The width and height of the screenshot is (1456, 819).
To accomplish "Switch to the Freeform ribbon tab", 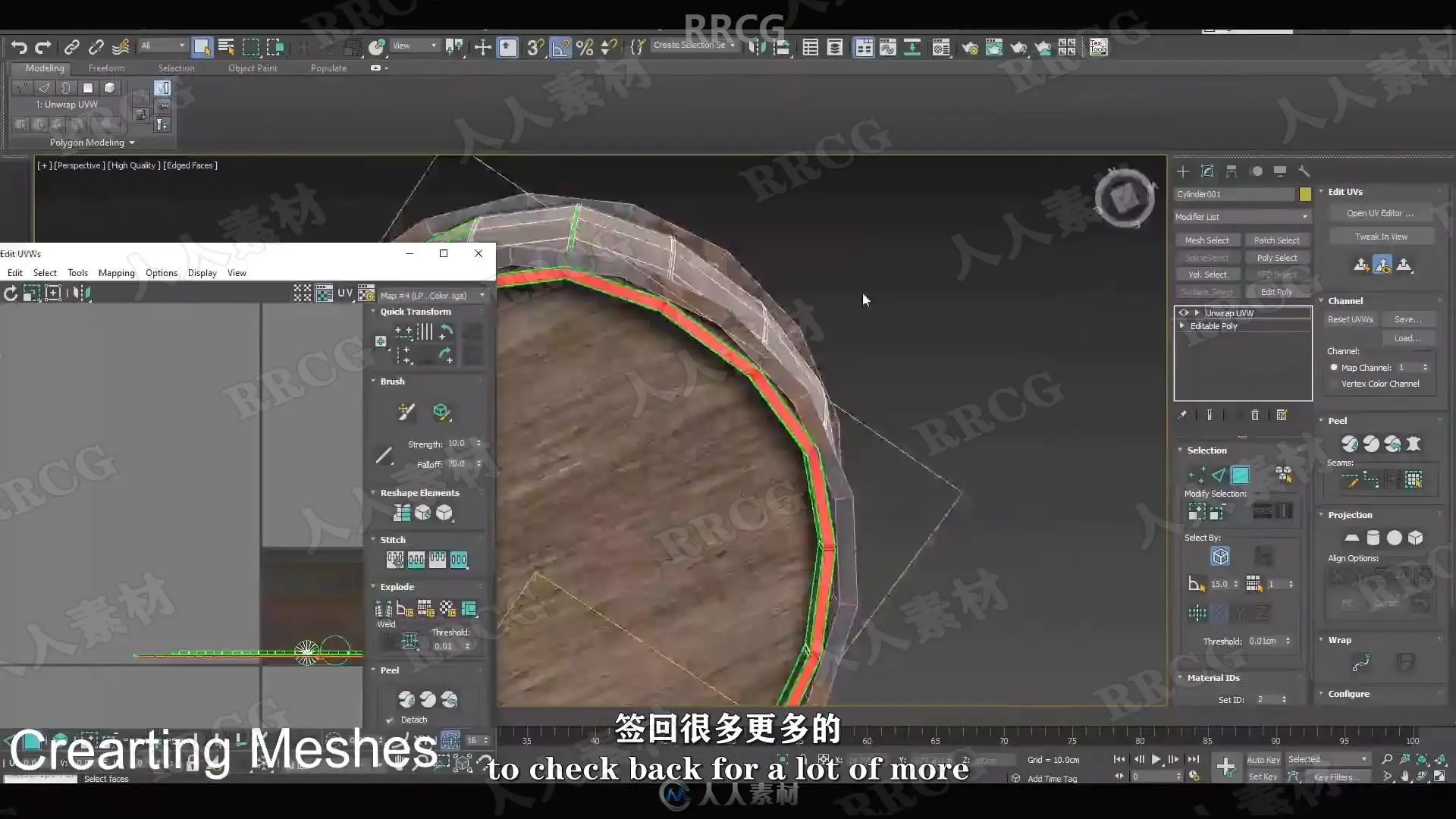I will [x=106, y=68].
